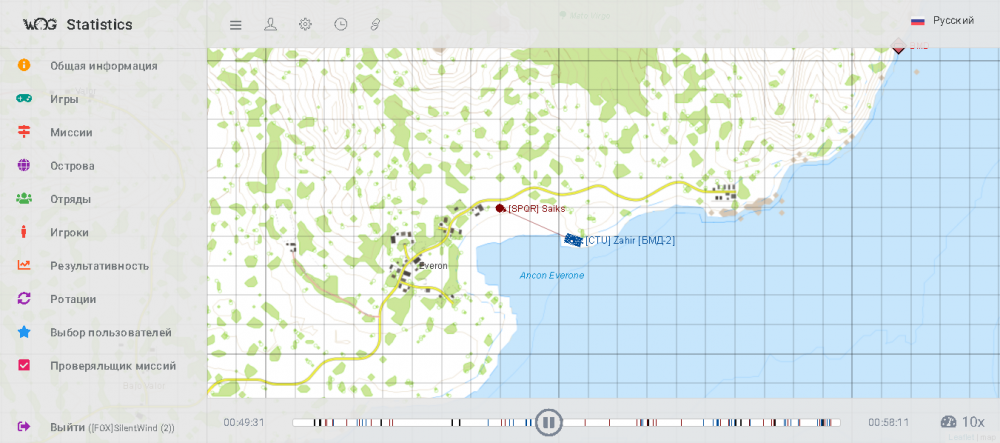Screen dimensions: 1000x443
Task: Select the [CTU] Zahir БМД-2 vehicle marker
Action: [573, 240]
